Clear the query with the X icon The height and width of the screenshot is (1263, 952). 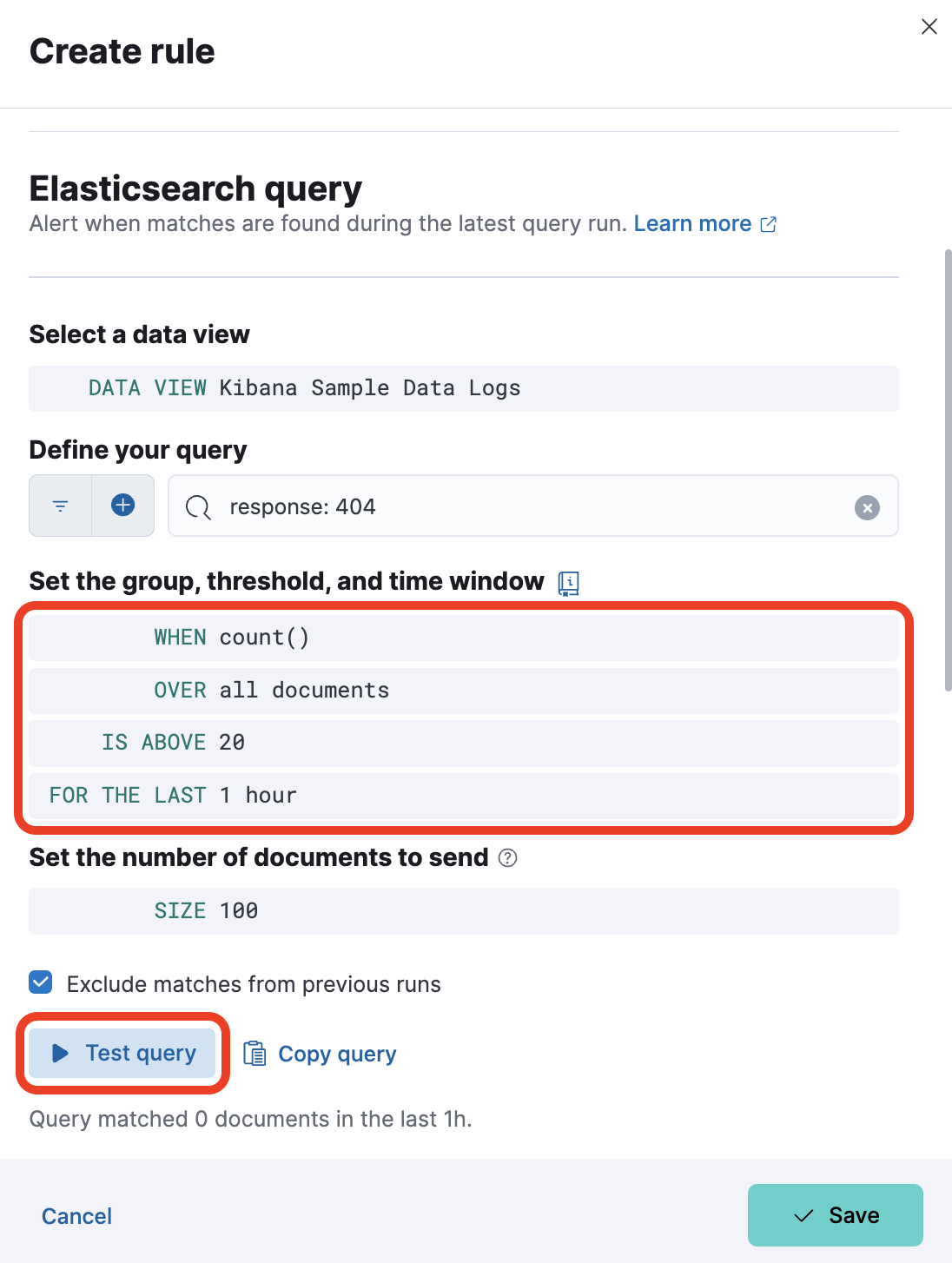(867, 507)
